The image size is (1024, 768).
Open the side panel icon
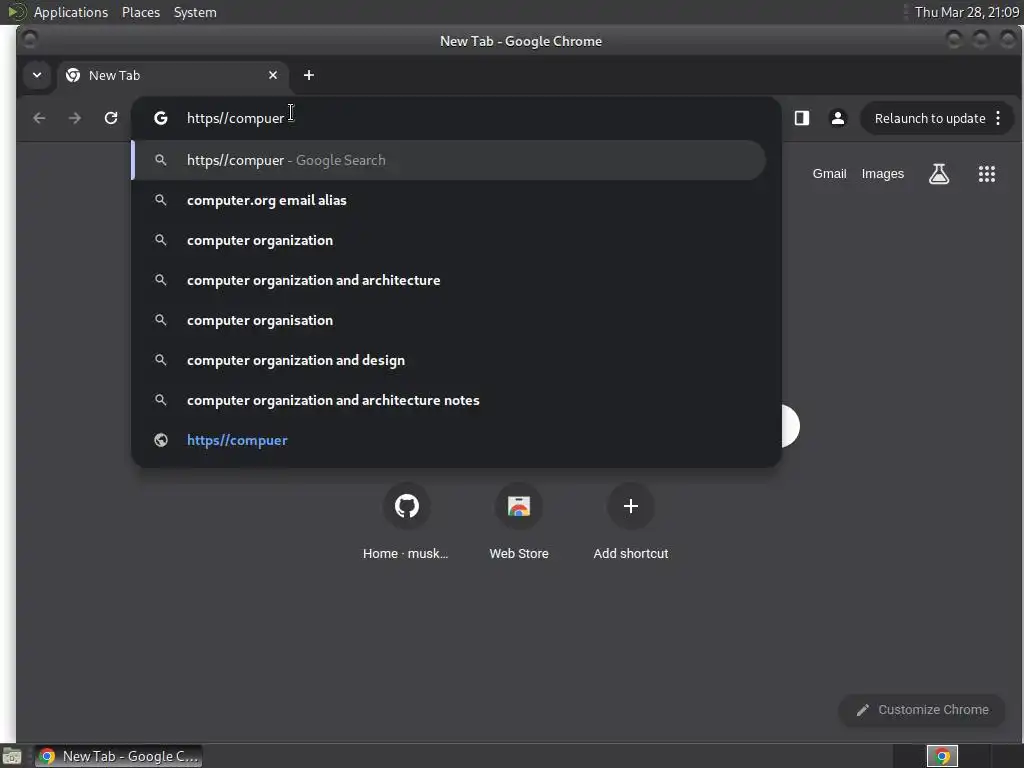point(802,118)
